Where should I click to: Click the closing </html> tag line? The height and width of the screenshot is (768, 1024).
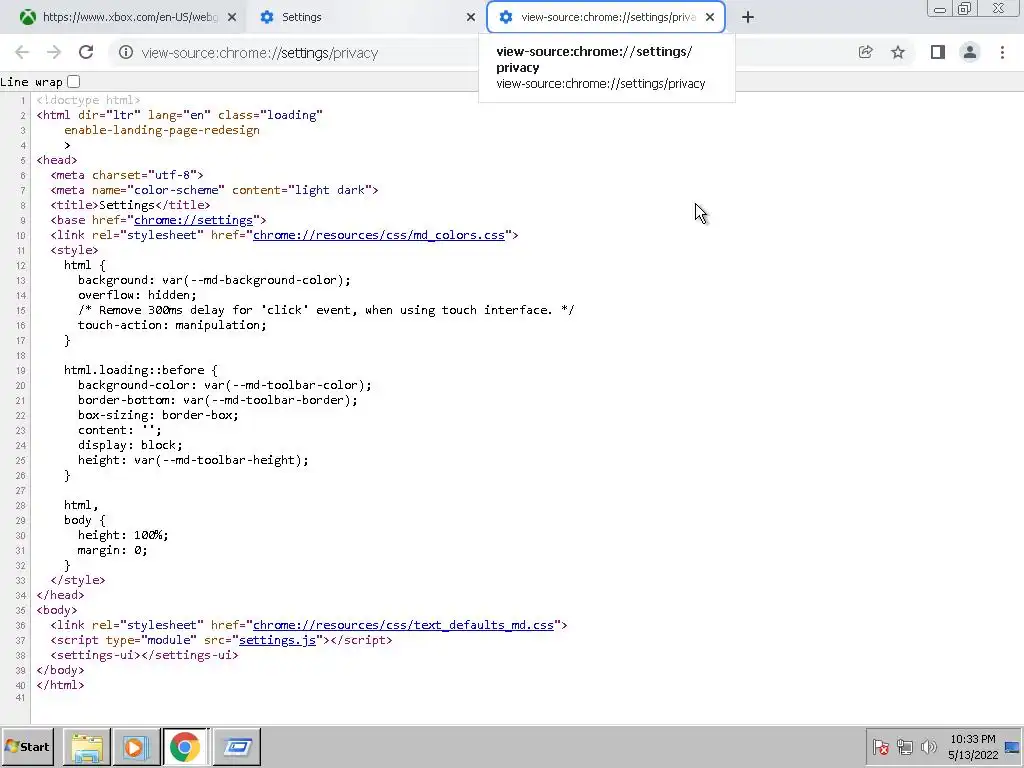[x=60, y=685]
